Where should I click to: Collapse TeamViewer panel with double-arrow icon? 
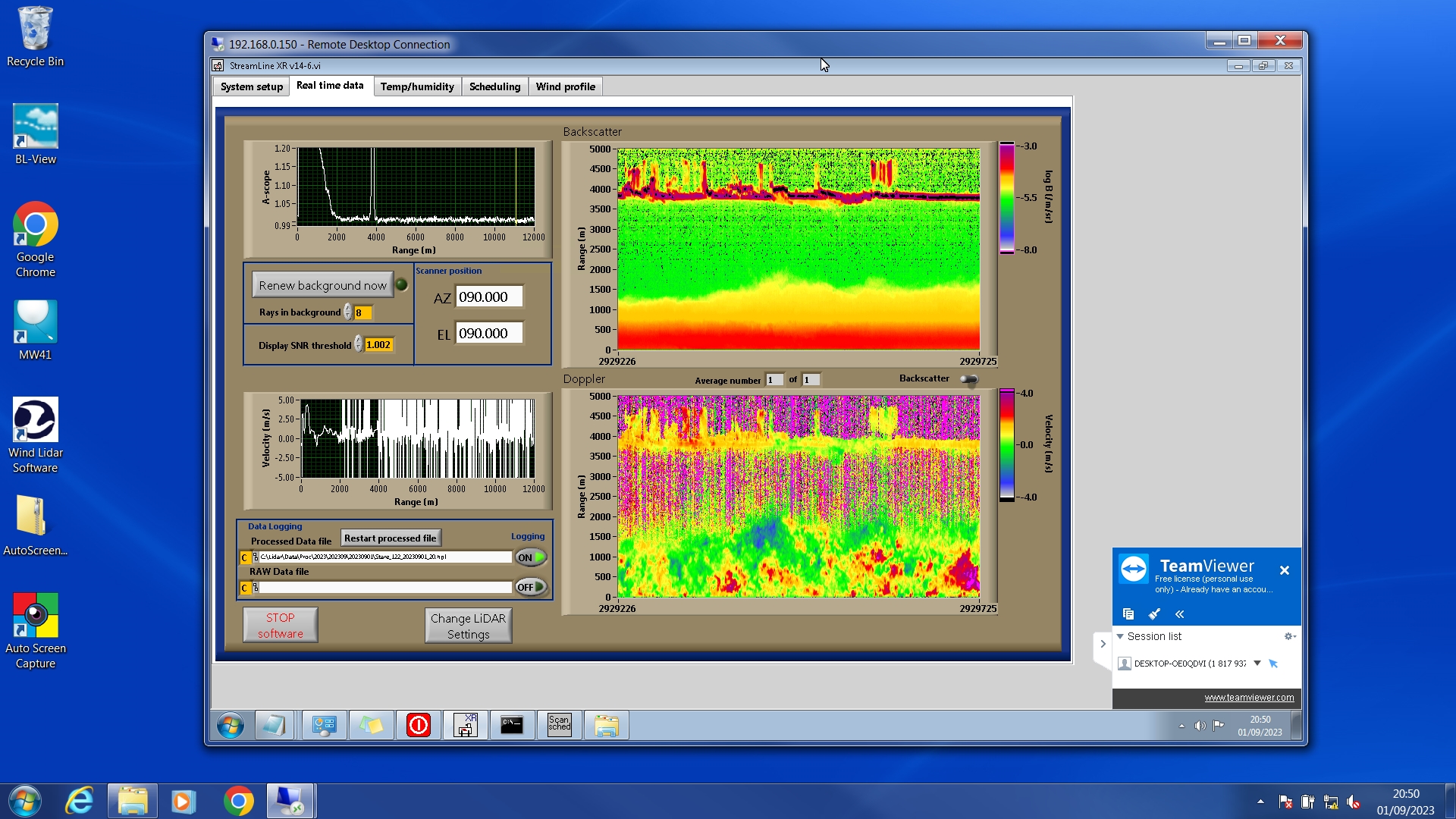1179,613
